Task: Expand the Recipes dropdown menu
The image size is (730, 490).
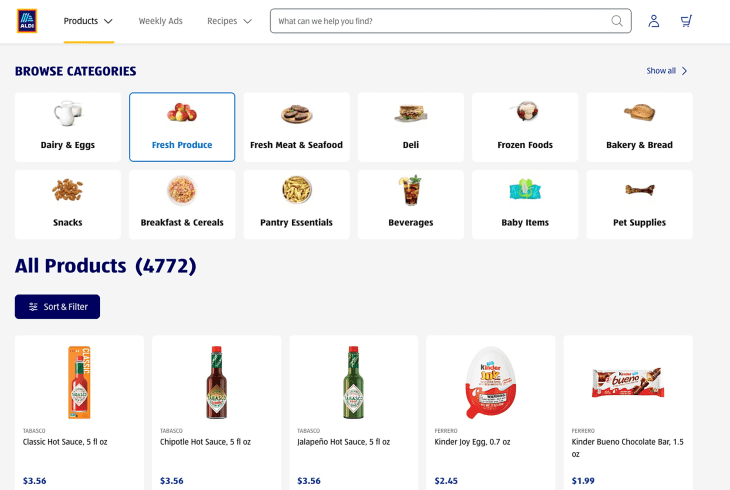Action: (x=229, y=21)
